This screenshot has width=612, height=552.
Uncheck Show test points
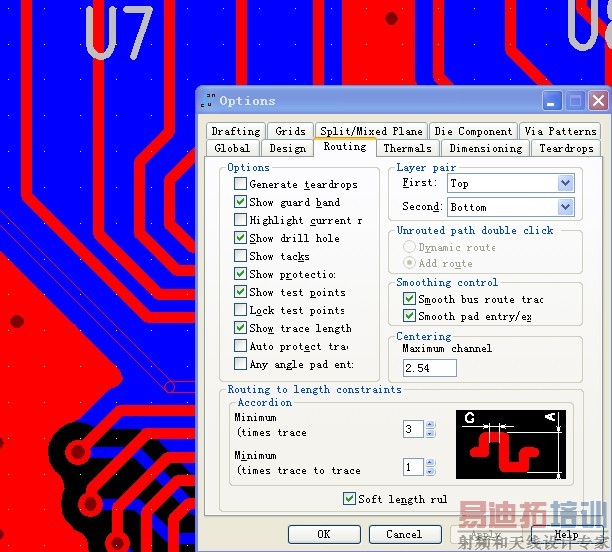[240, 291]
